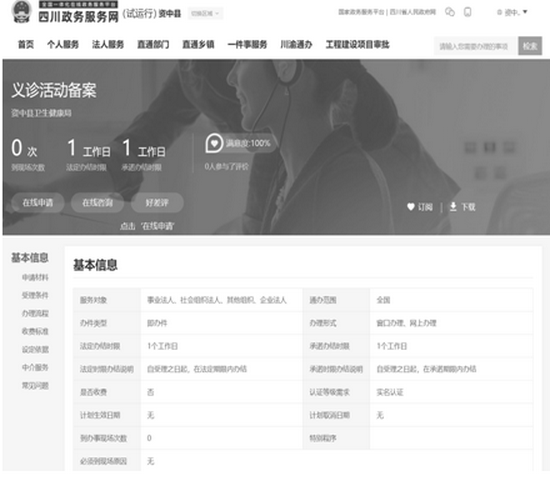Open 直通乡镇 menu item
550x481 pixels.
(198, 45)
